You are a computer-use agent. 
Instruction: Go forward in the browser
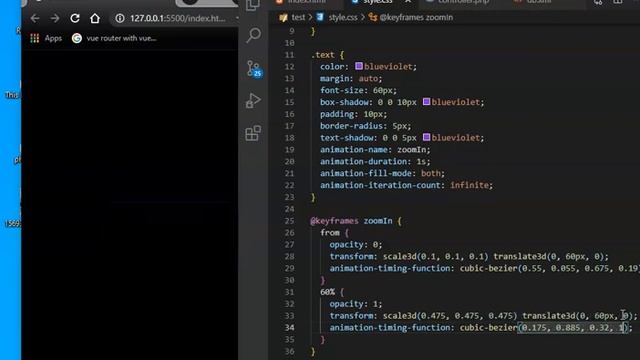(55, 18)
